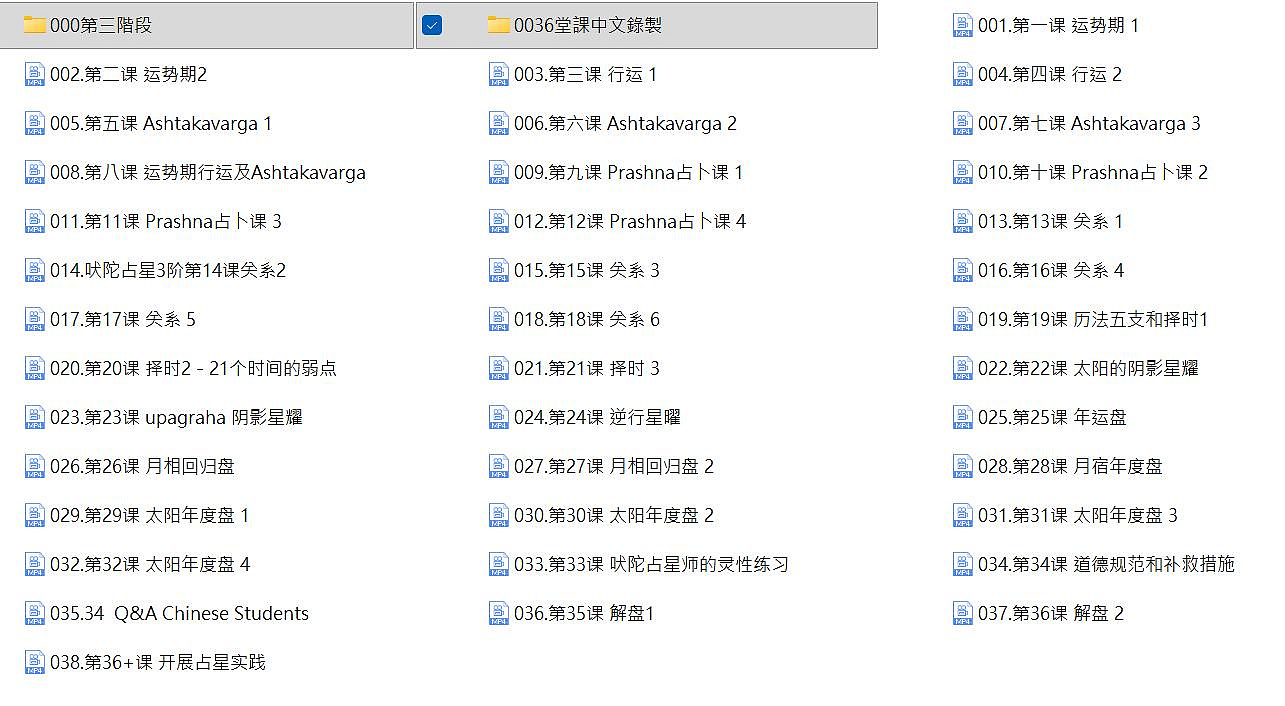This screenshot has height=706, width=1285.
Task: Click file name 016.第16课 关系 4
Action: 1051,270
